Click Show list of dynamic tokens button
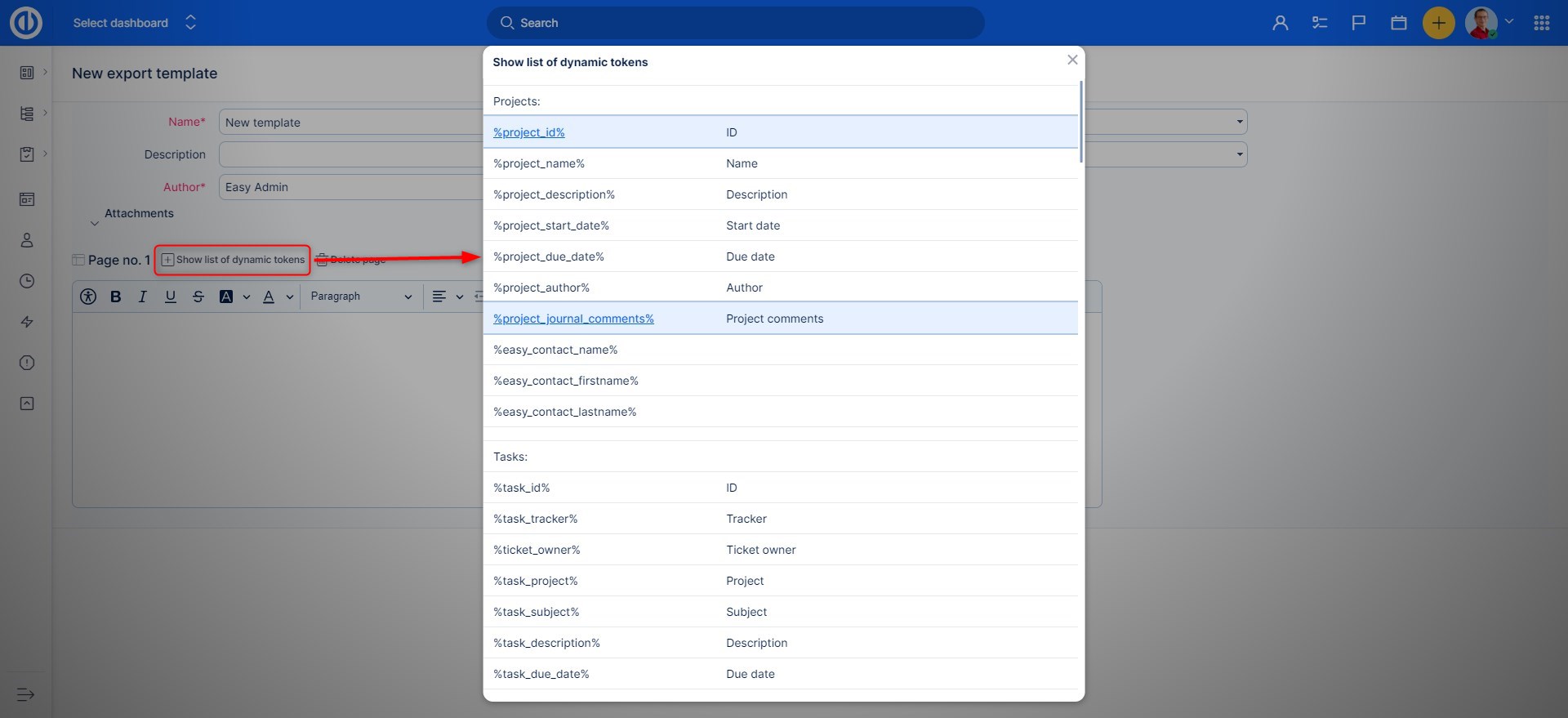The image size is (1568, 718). point(233,260)
